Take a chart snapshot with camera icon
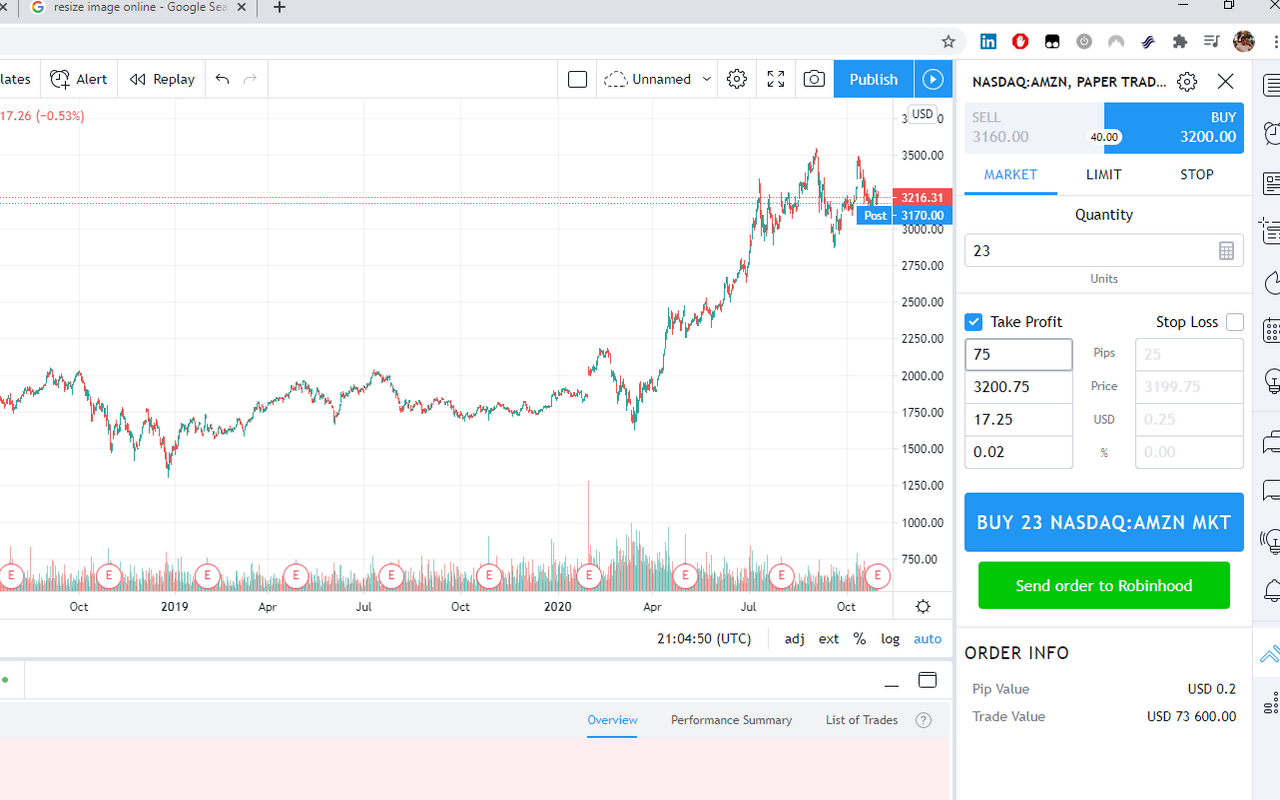This screenshot has width=1280, height=800. pyautogui.click(x=814, y=79)
